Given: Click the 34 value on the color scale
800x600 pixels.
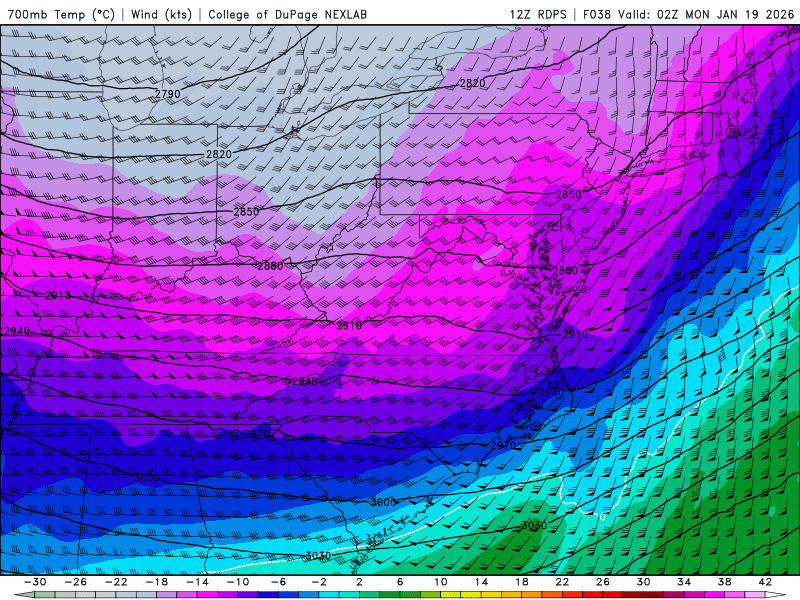Looking at the screenshot, I should tap(684, 582).
